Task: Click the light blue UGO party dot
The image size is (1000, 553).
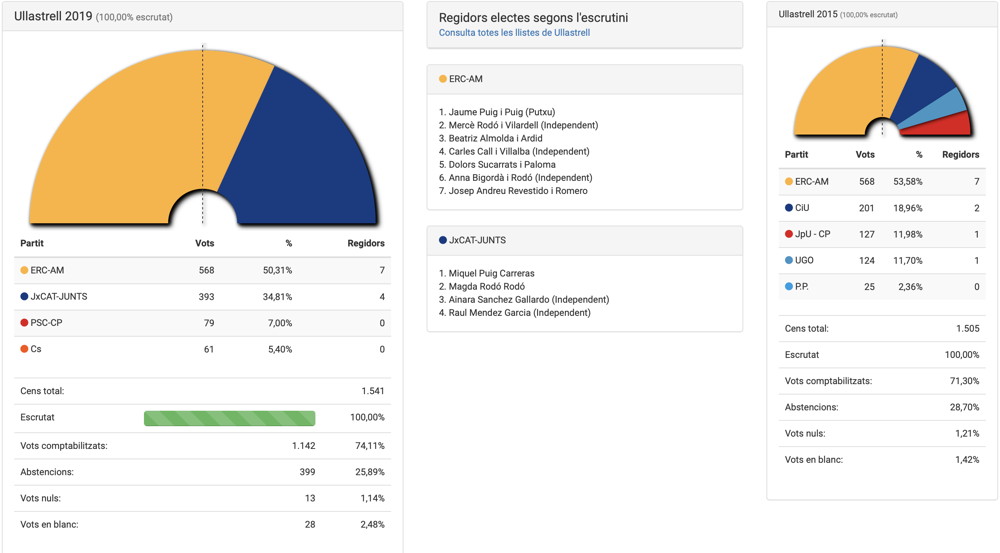Action: (789, 260)
